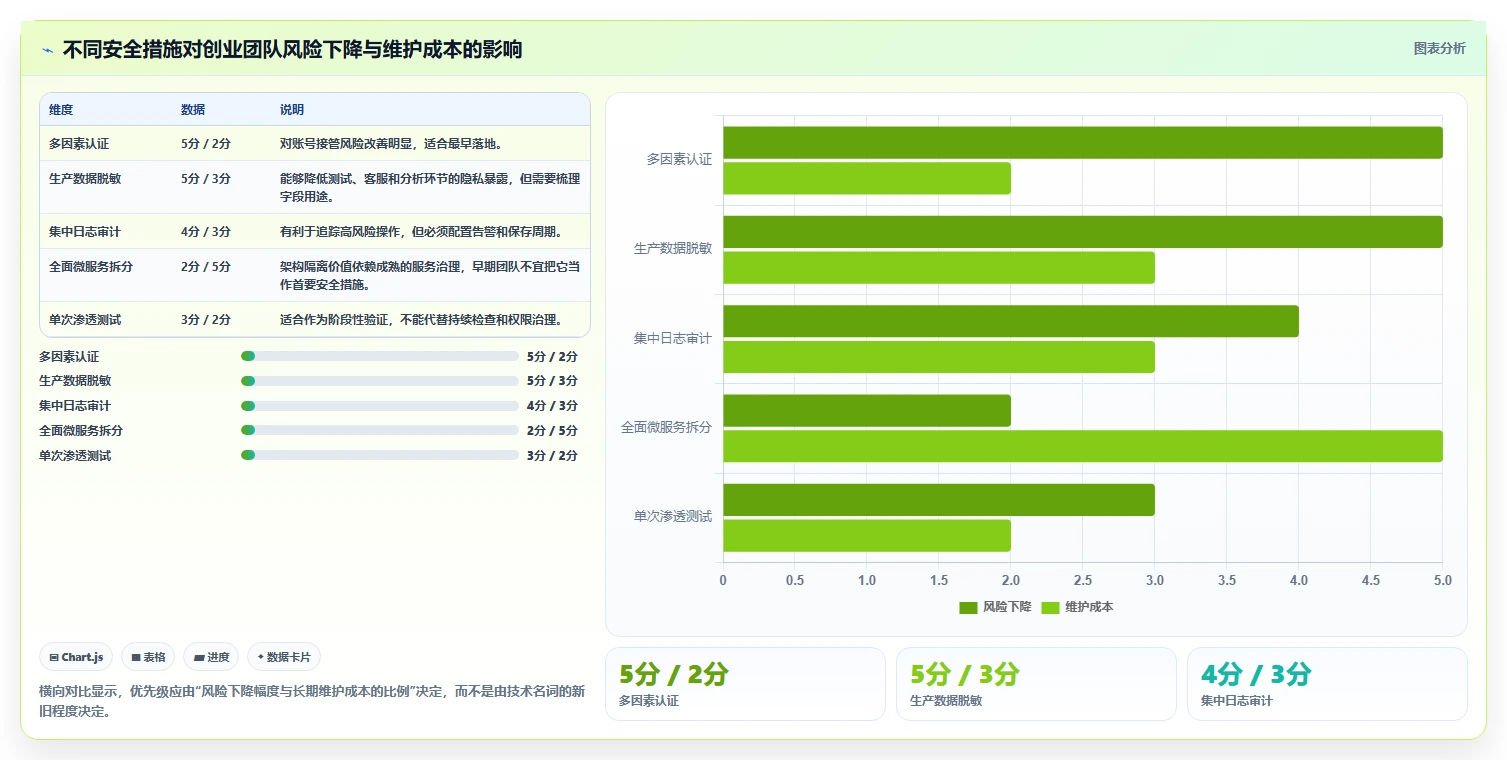This screenshot has width=1507, height=760.
Task: Select 生产数据脱敏 table row name
Action: click(x=85, y=178)
